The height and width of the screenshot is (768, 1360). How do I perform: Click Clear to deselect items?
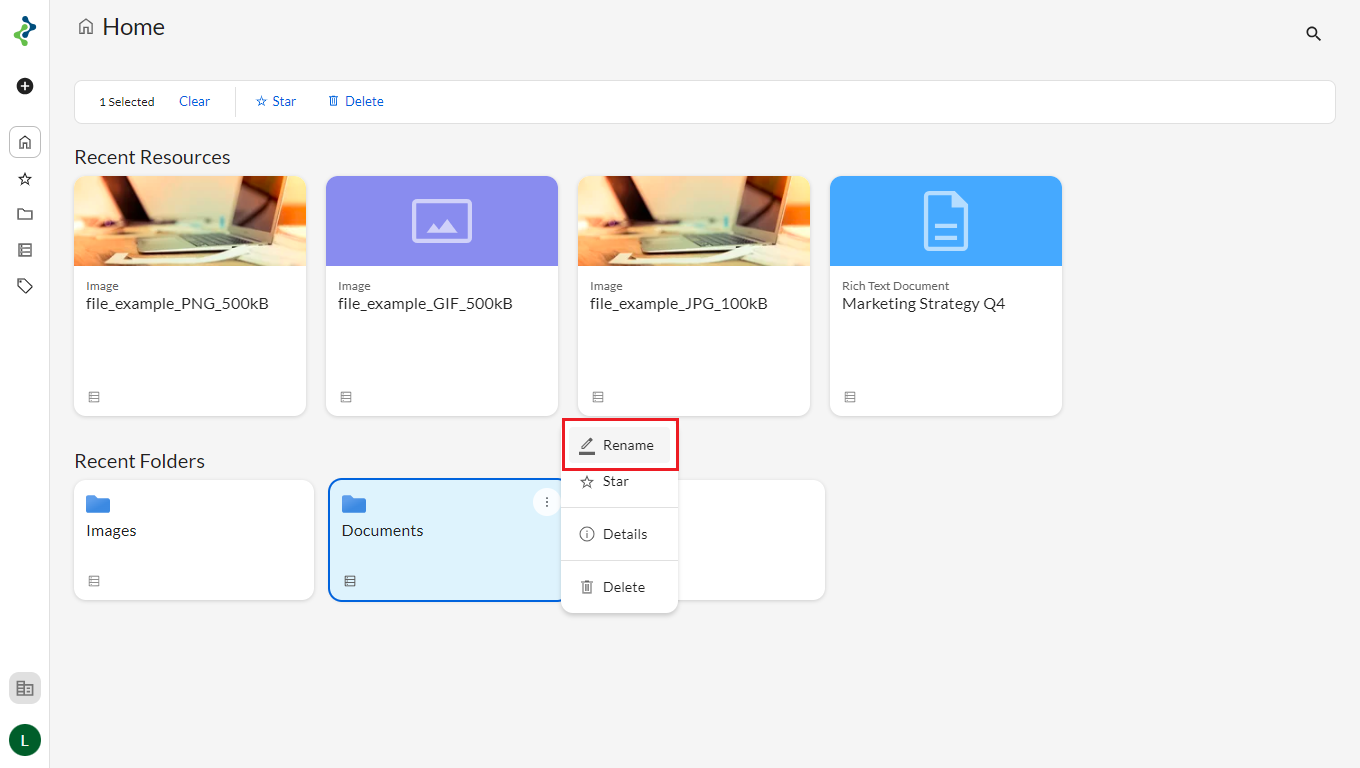pyautogui.click(x=194, y=101)
